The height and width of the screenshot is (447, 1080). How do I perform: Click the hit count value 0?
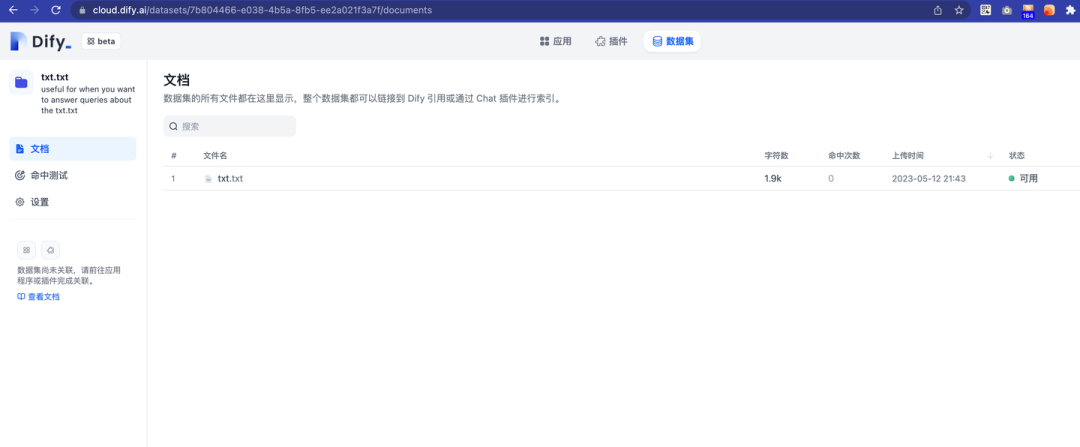tap(831, 178)
